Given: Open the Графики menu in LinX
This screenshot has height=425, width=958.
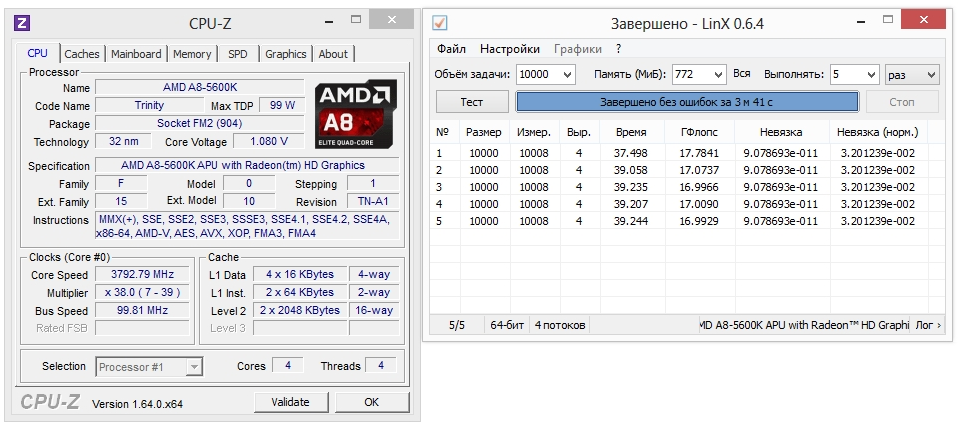Looking at the screenshot, I should 578,49.
